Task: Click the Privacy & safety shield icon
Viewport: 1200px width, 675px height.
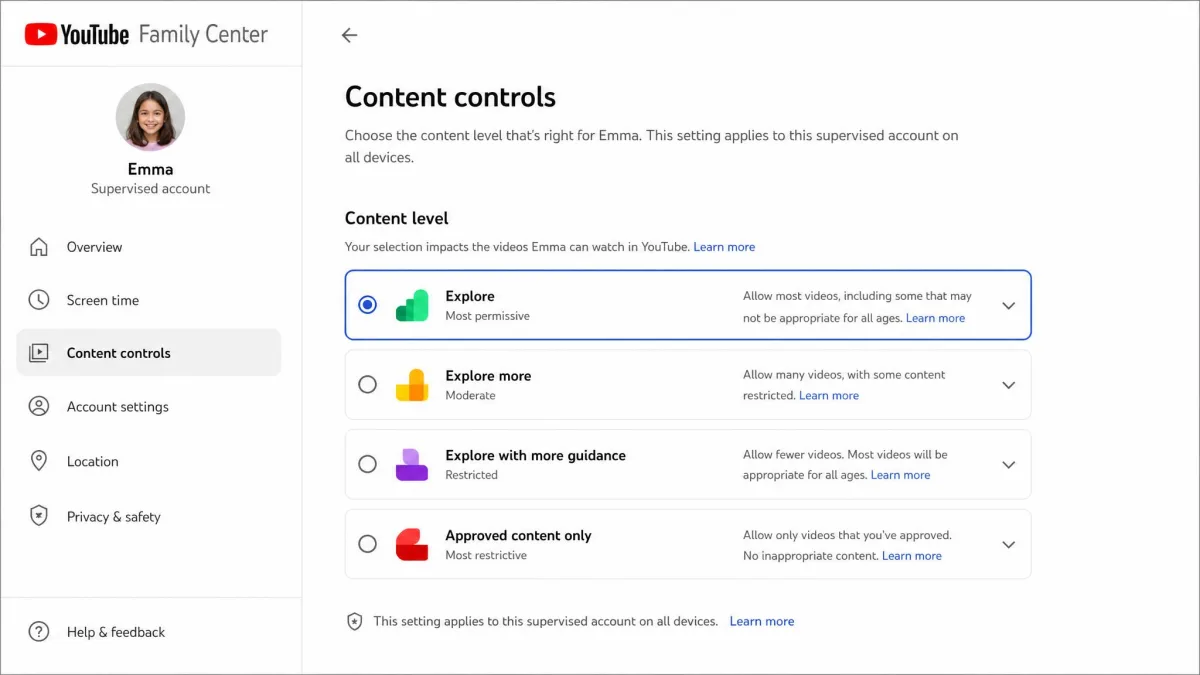Action: click(x=39, y=516)
